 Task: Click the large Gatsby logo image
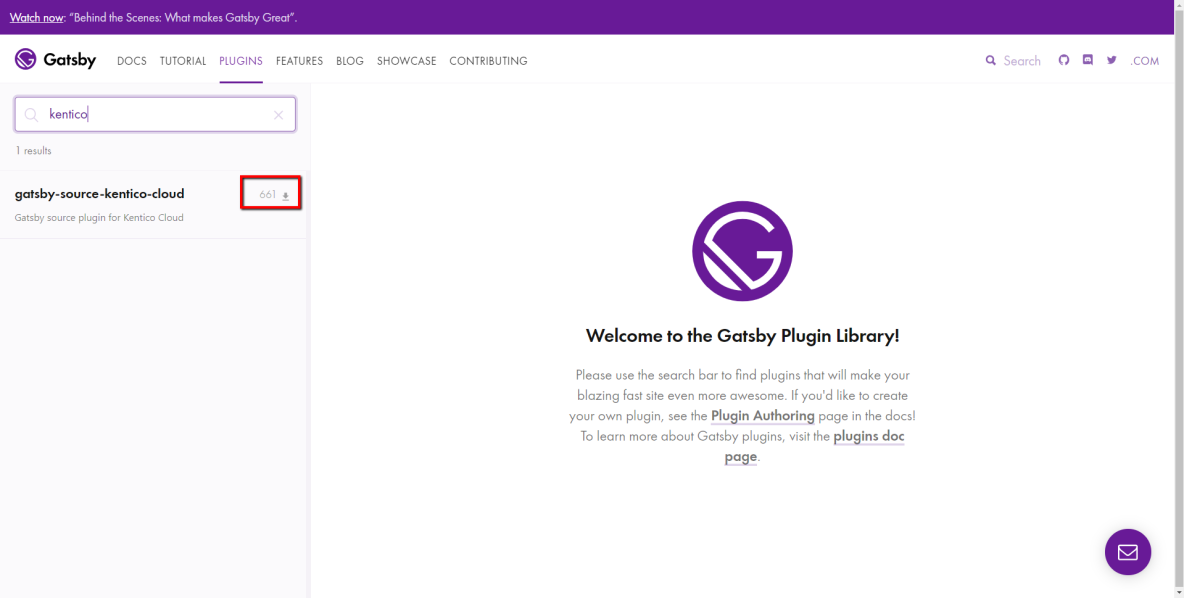(742, 251)
